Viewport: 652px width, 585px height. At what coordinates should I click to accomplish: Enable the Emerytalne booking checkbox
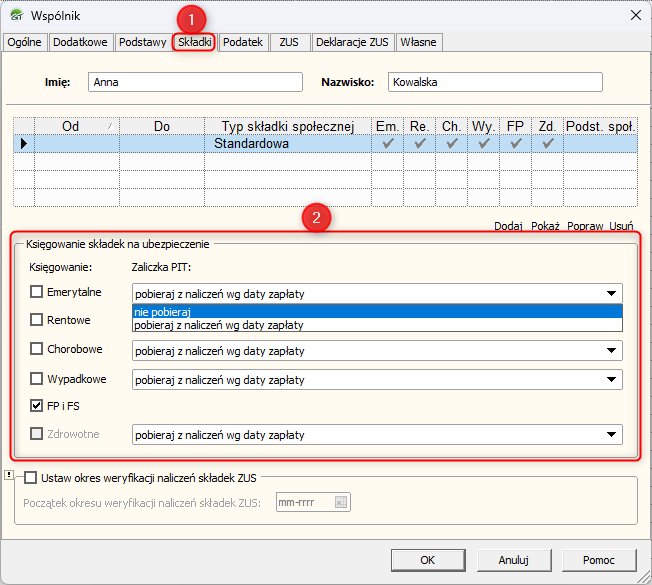pos(37,292)
